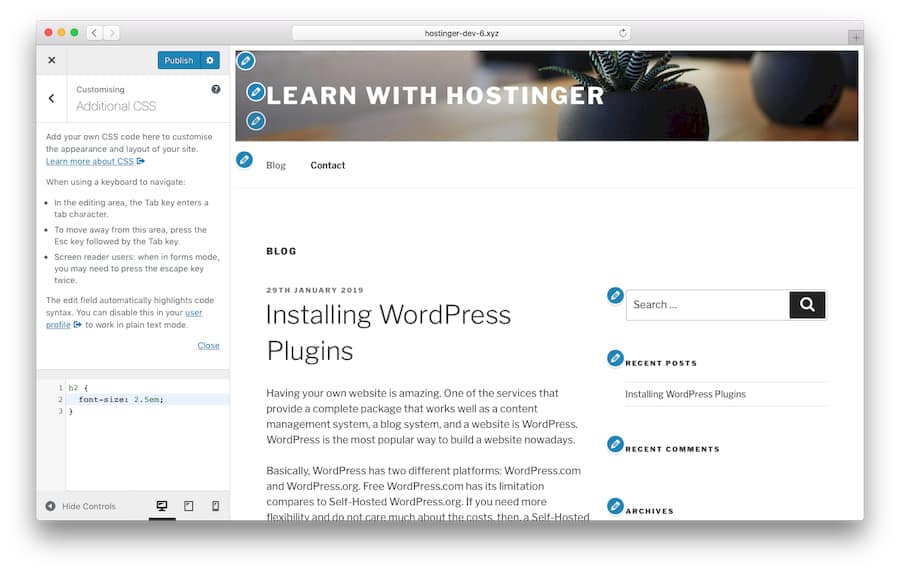900x572 pixels.
Task: Click edit pencil for Recent Comments widget
Action: pyautogui.click(x=615, y=444)
